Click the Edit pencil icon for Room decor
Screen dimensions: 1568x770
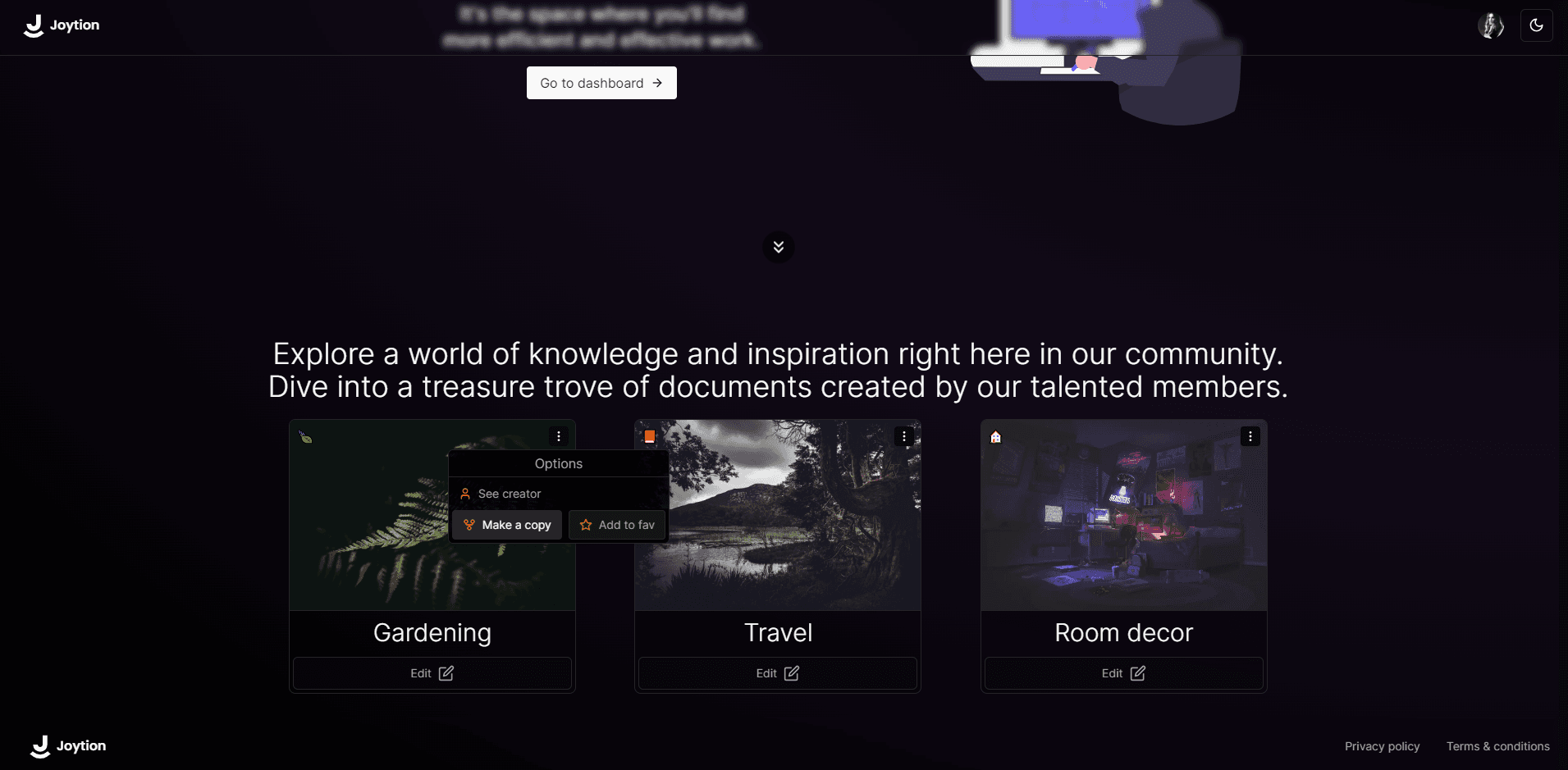1138,673
